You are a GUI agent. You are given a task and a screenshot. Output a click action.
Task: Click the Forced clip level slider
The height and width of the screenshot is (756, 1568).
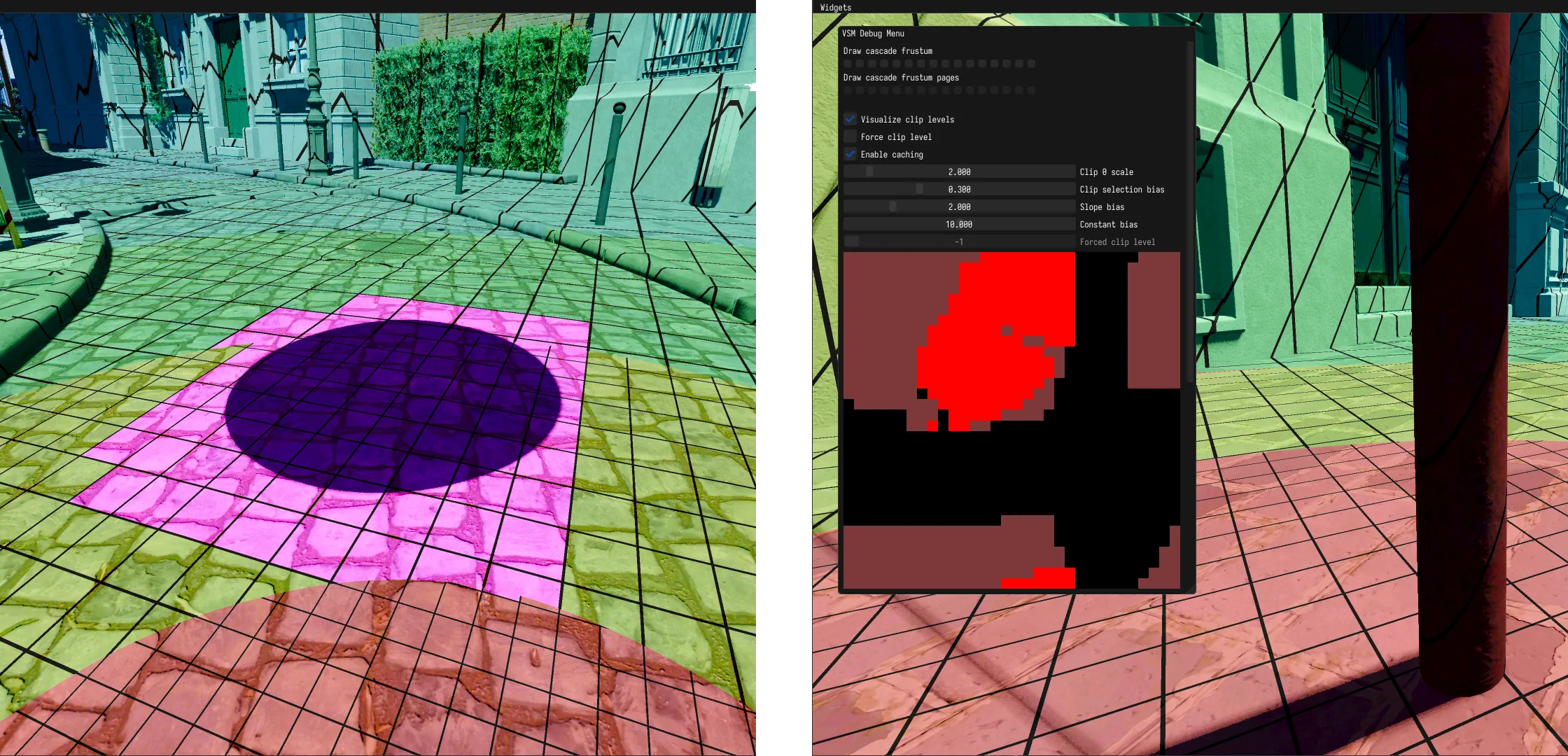[x=959, y=241]
